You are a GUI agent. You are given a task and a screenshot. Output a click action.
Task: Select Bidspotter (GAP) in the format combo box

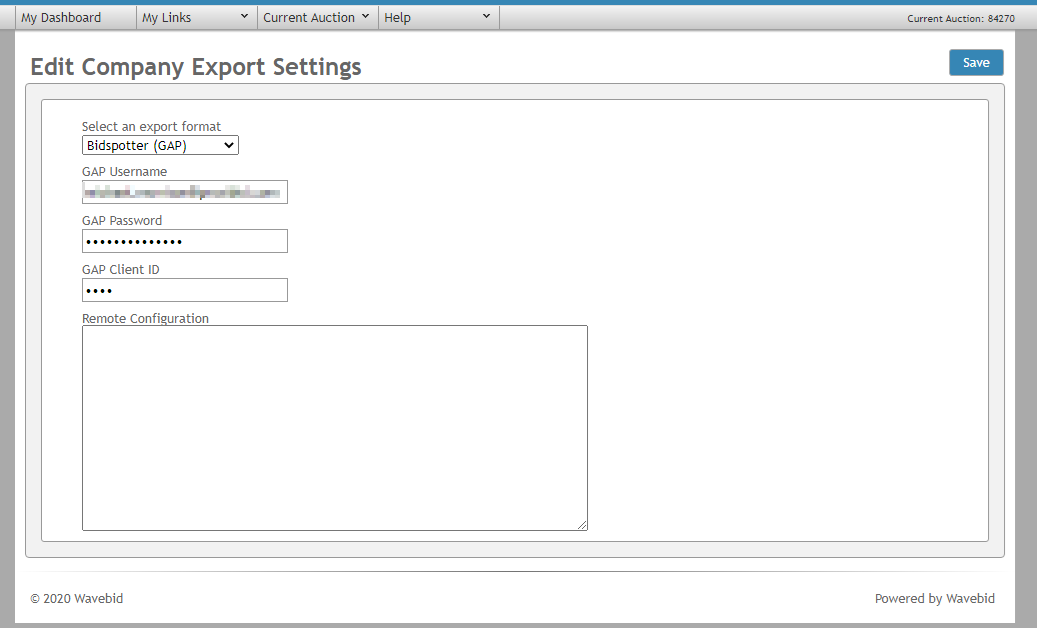coord(160,144)
